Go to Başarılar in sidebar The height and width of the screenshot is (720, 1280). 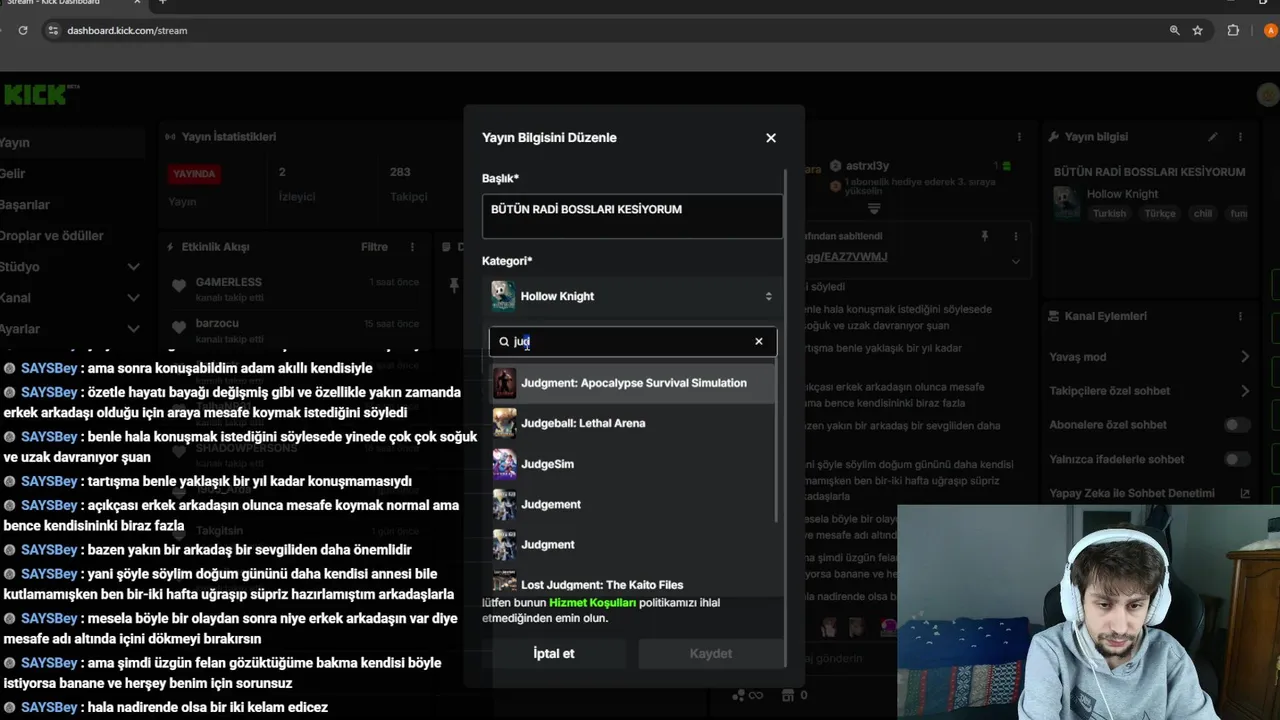click(x=25, y=205)
